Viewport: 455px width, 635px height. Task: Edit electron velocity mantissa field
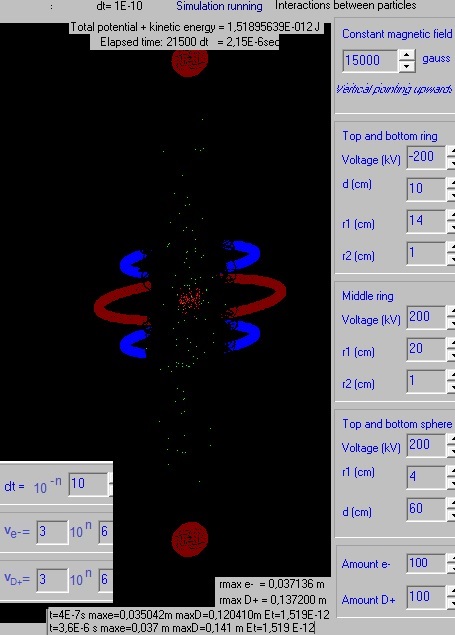(x=52, y=532)
